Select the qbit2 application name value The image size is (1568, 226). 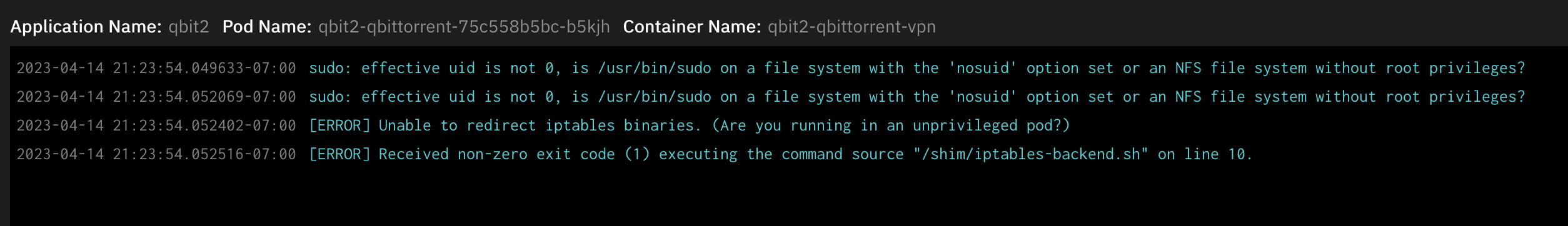pyautogui.click(x=189, y=27)
